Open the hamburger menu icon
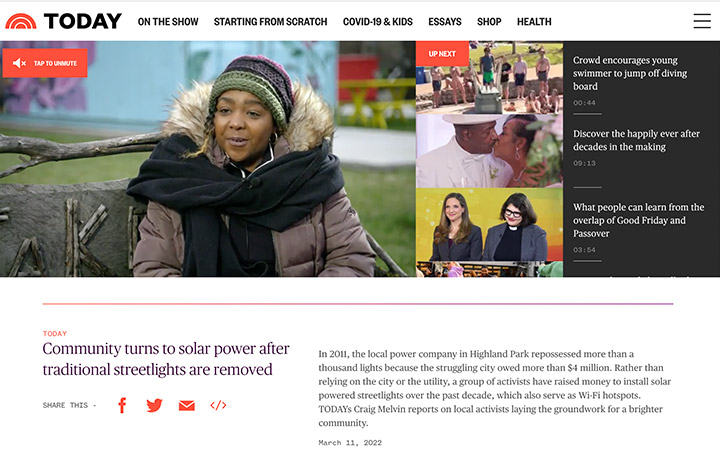The image size is (720, 460). coord(702,21)
